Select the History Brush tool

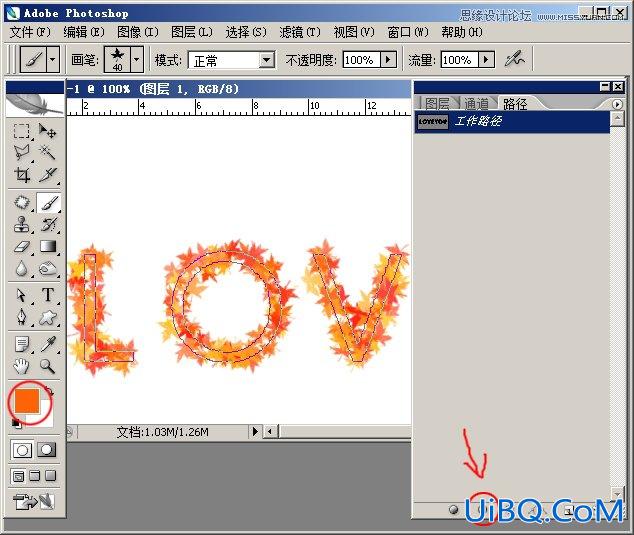48,224
